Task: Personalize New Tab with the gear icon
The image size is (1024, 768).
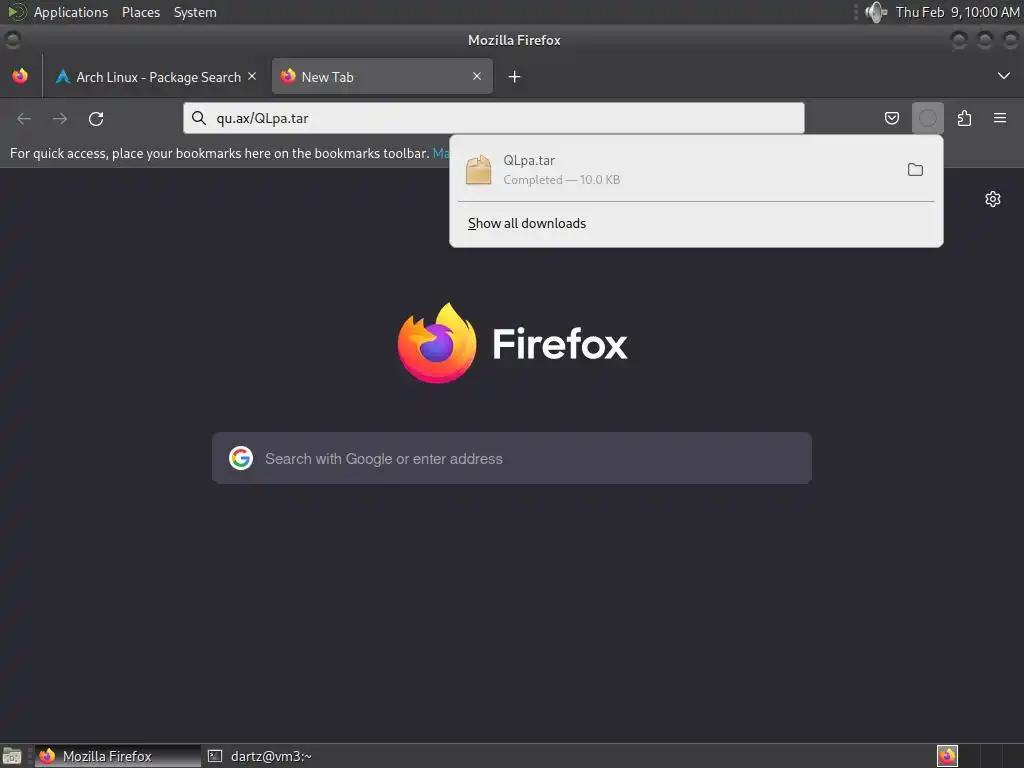Action: click(x=993, y=199)
